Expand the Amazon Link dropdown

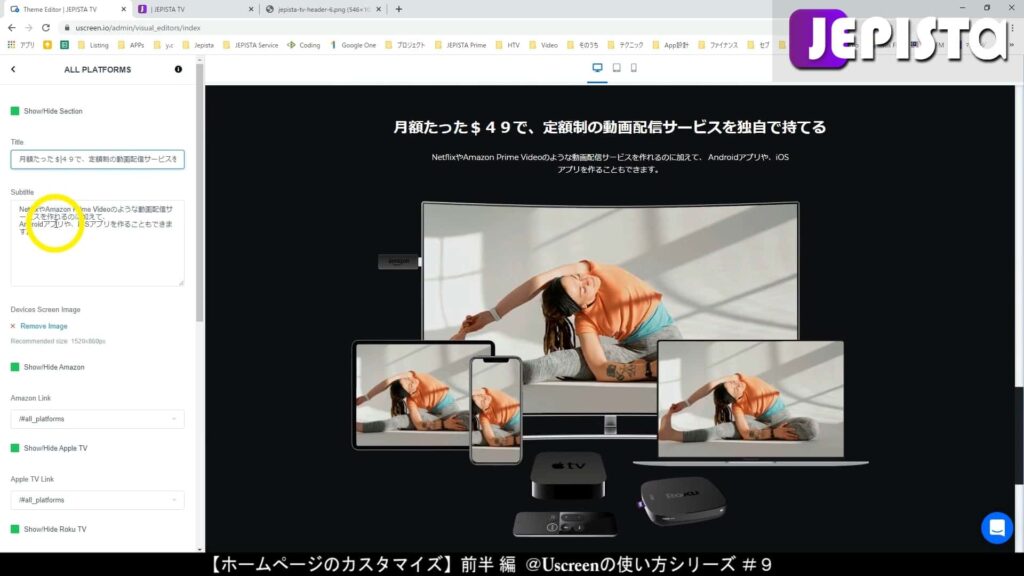(97, 419)
